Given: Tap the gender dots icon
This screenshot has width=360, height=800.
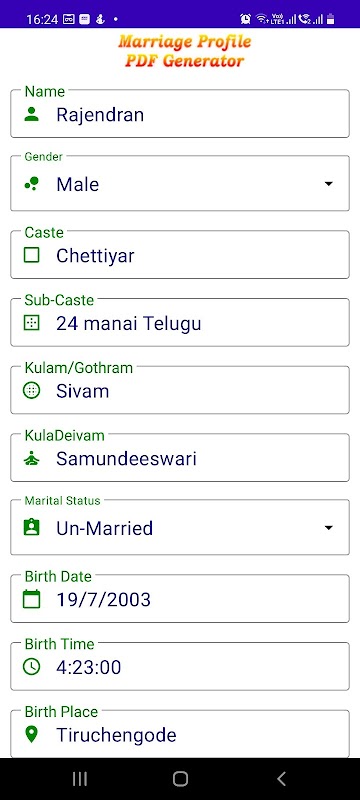Looking at the screenshot, I should (x=32, y=184).
